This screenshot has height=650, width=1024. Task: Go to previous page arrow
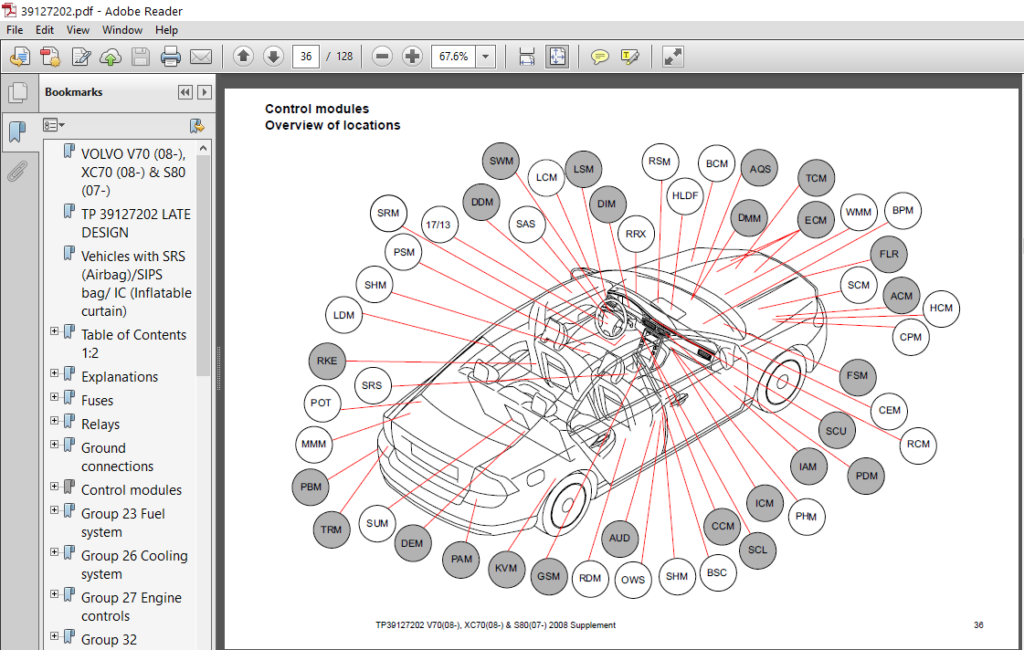pos(243,56)
